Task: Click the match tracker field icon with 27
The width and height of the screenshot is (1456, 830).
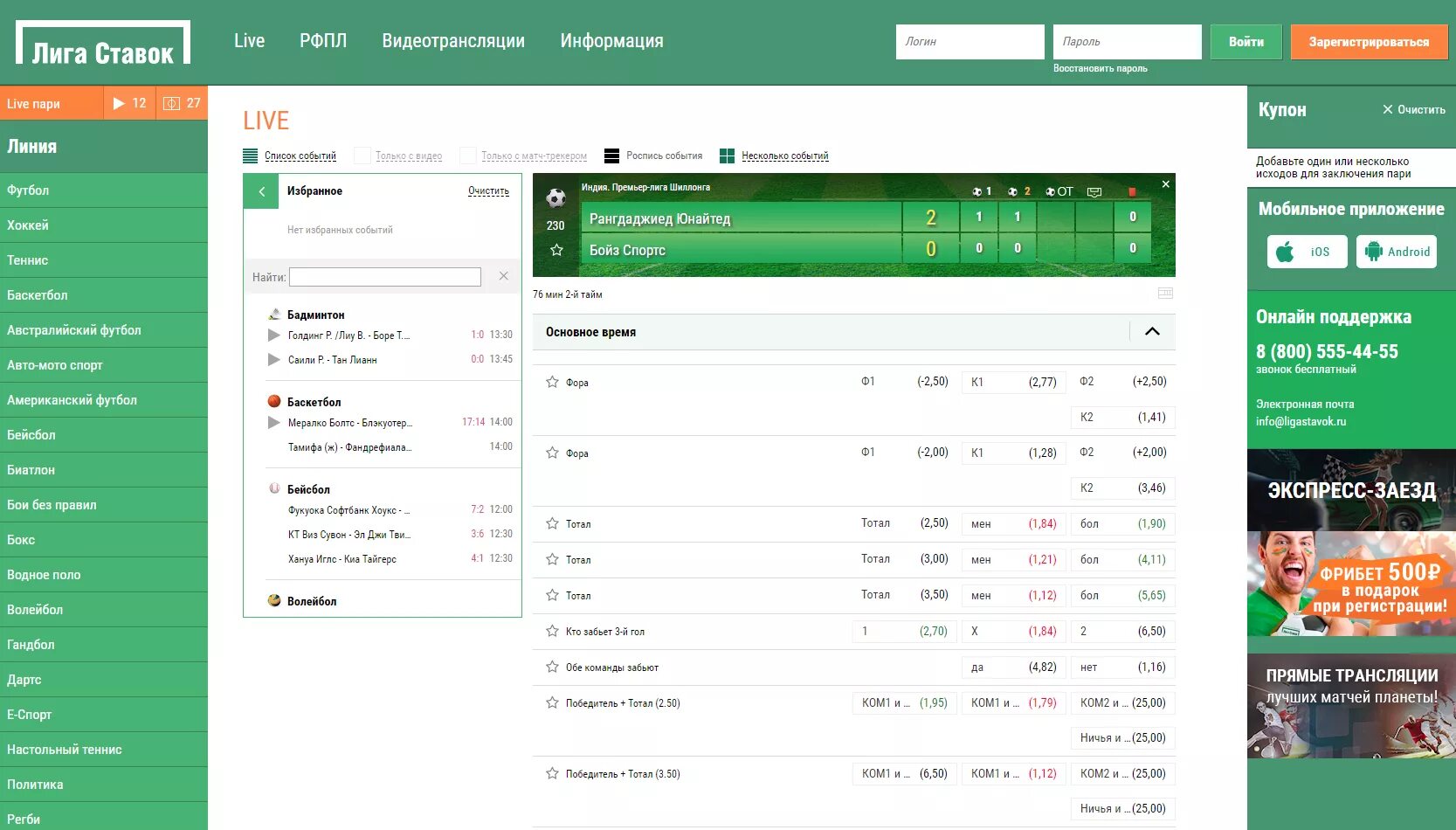Action: pyautogui.click(x=183, y=103)
